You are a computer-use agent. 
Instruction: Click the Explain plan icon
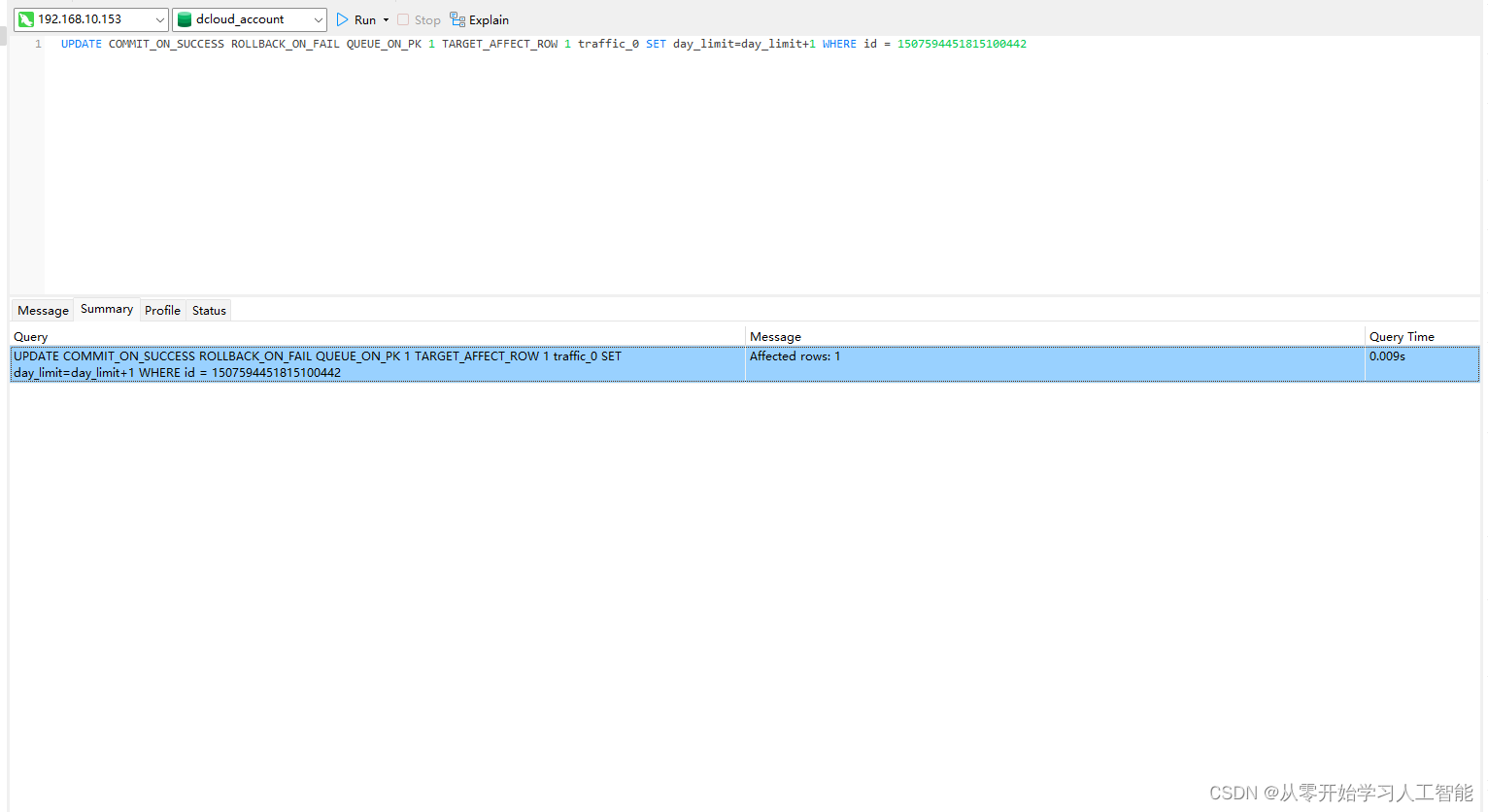(457, 19)
